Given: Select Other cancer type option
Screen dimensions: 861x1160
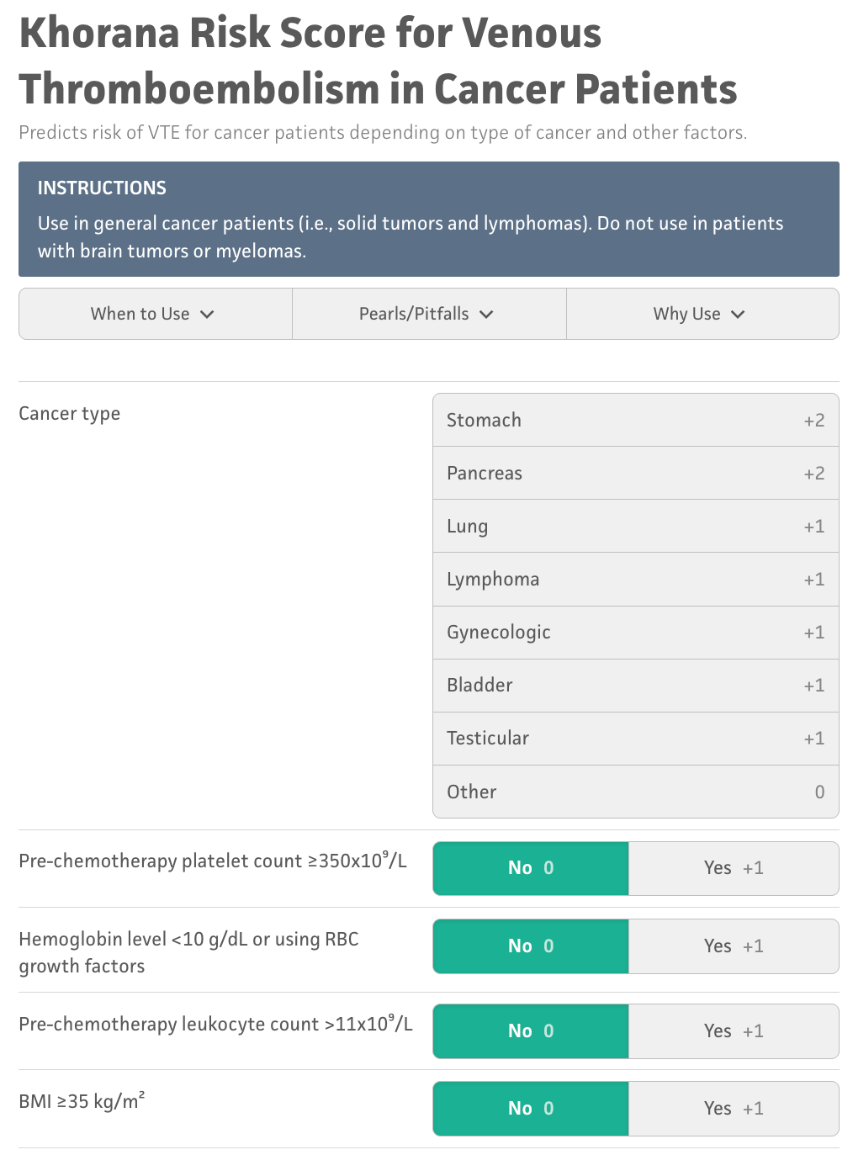Looking at the screenshot, I should click(635, 791).
